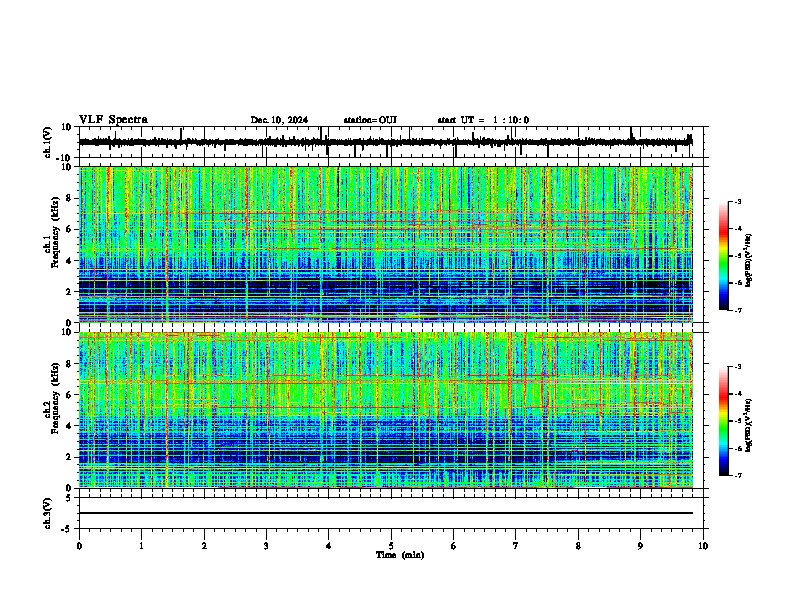792x612 pixels.
Task: Select the "ch.1(V)" waveform axis label
Action: [x=48, y=142]
